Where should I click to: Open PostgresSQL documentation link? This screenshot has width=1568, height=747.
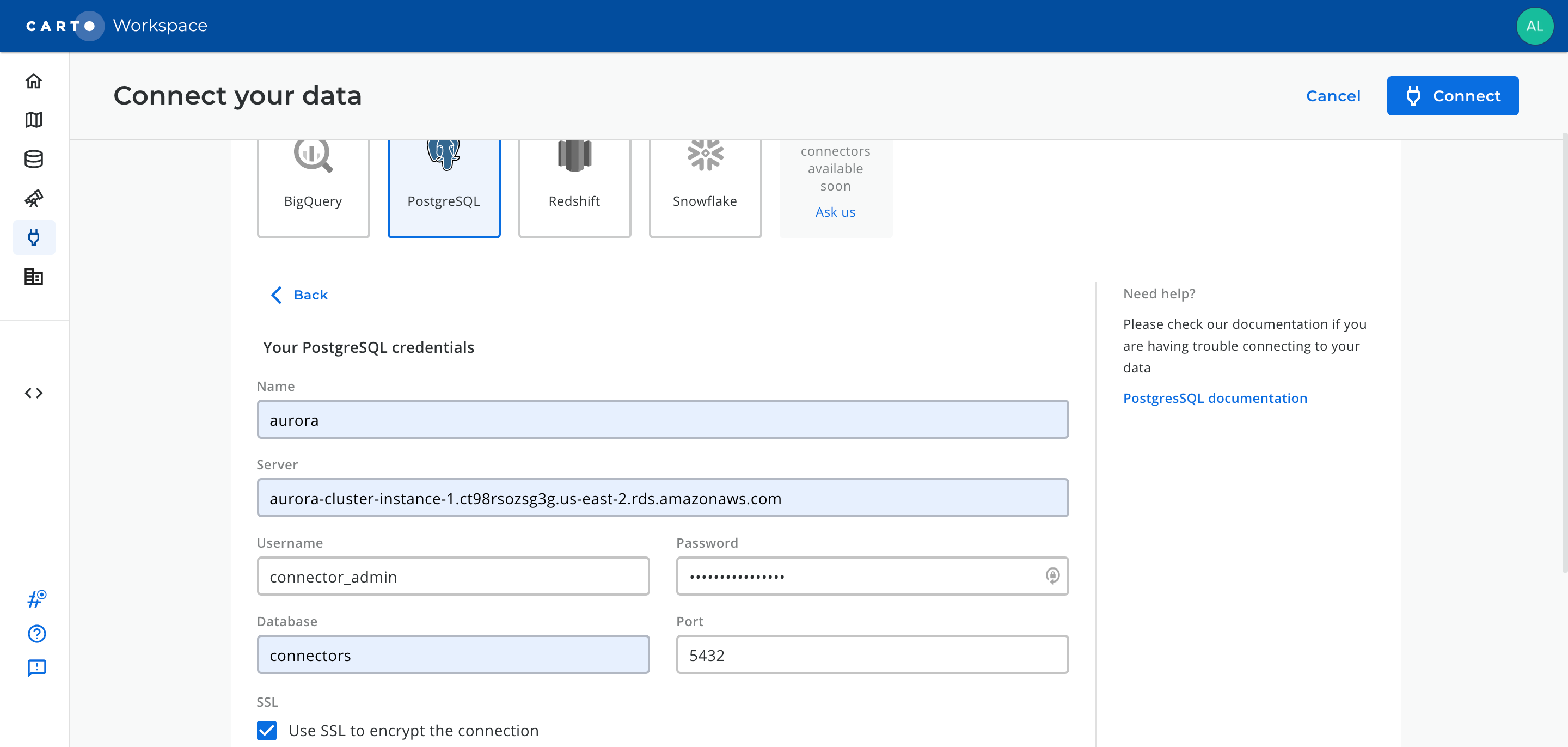pyautogui.click(x=1215, y=397)
